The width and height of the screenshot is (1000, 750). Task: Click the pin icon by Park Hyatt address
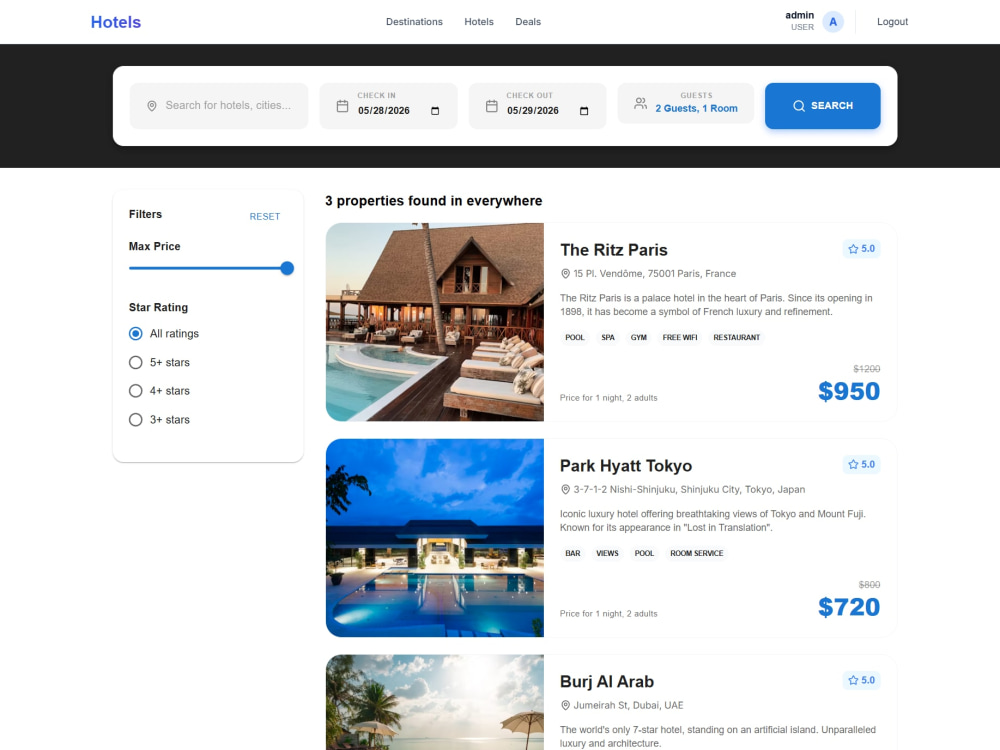565,490
